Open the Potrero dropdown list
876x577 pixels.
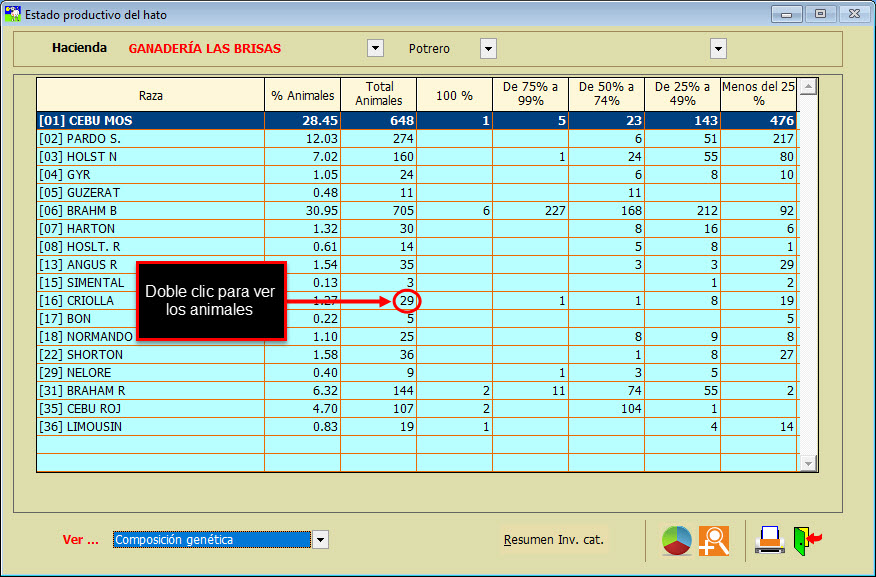[x=488, y=49]
